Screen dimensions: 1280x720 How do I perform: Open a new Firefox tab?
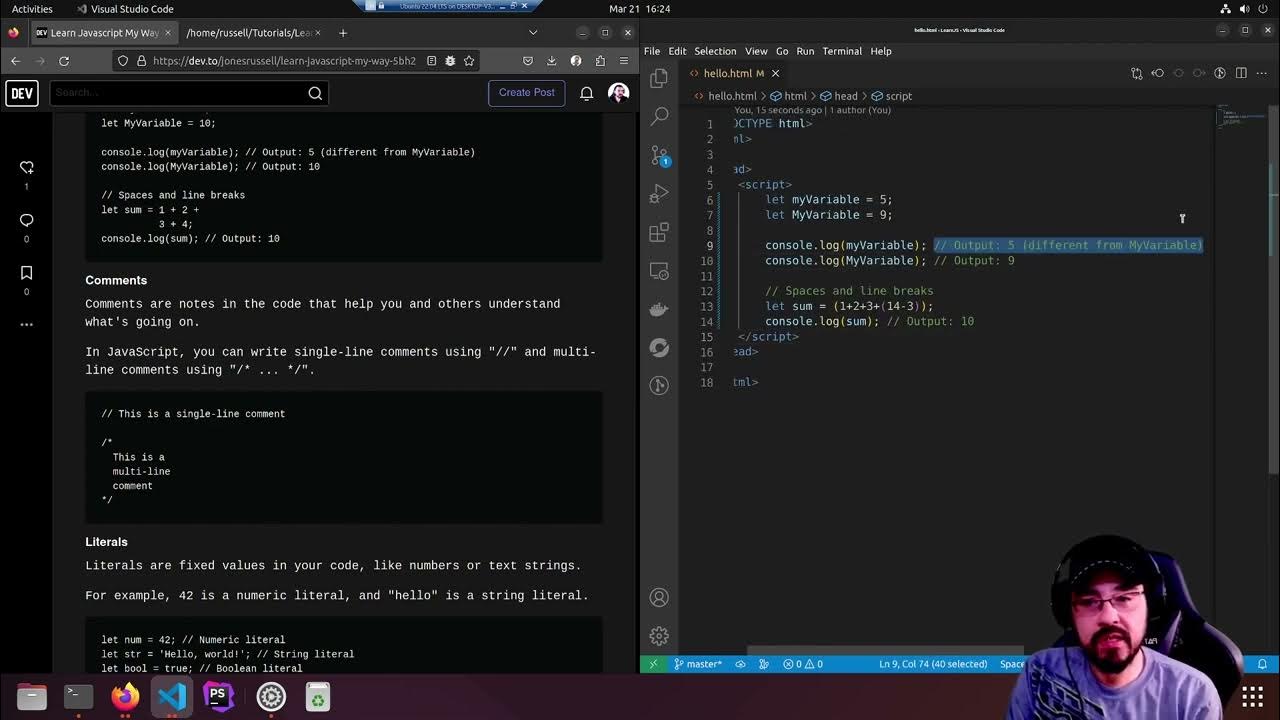coord(342,32)
